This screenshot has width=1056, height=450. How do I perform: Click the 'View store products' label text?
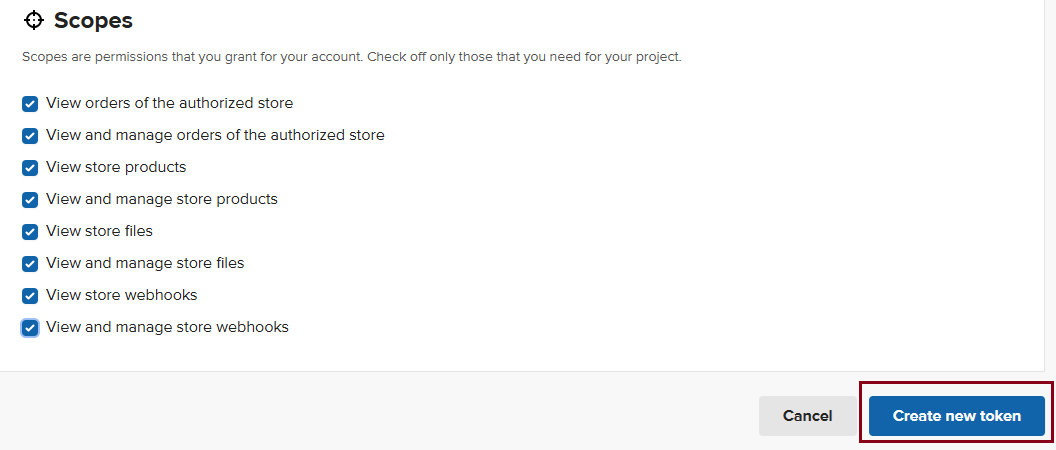click(116, 167)
